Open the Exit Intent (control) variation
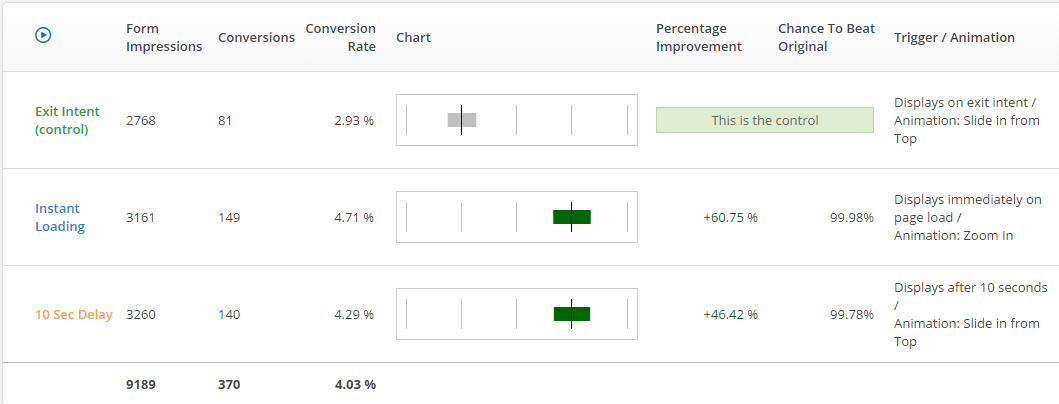This screenshot has width=1059, height=404. 68,120
